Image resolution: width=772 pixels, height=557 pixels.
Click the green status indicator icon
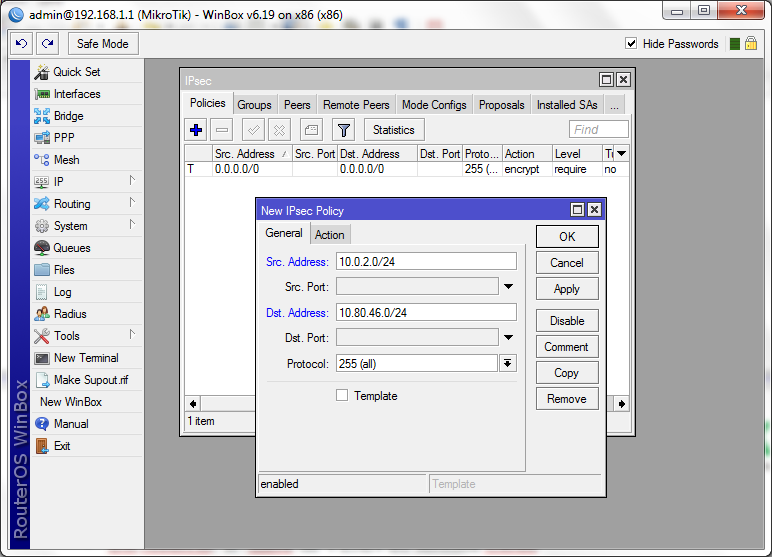(x=735, y=44)
